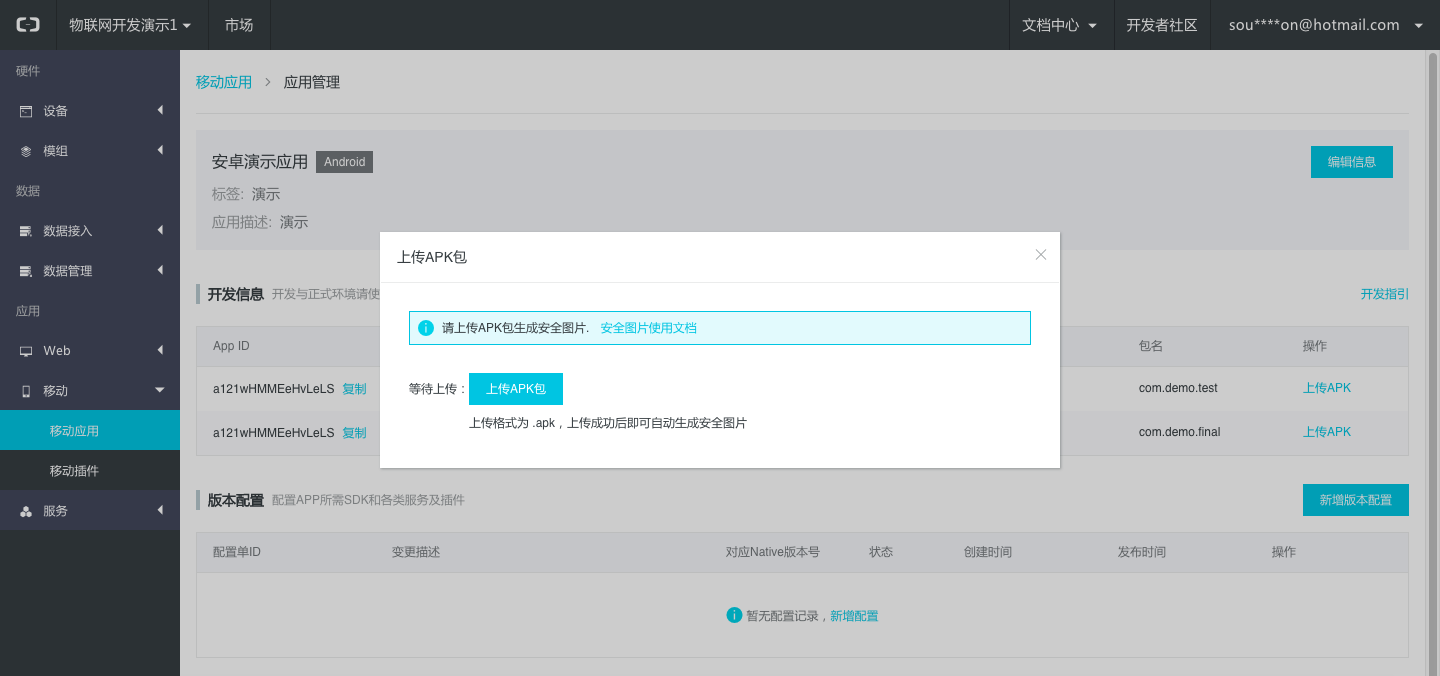1440x676 pixels.
Task: Click the Web monitor icon in sidebar
Action: (x=26, y=351)
